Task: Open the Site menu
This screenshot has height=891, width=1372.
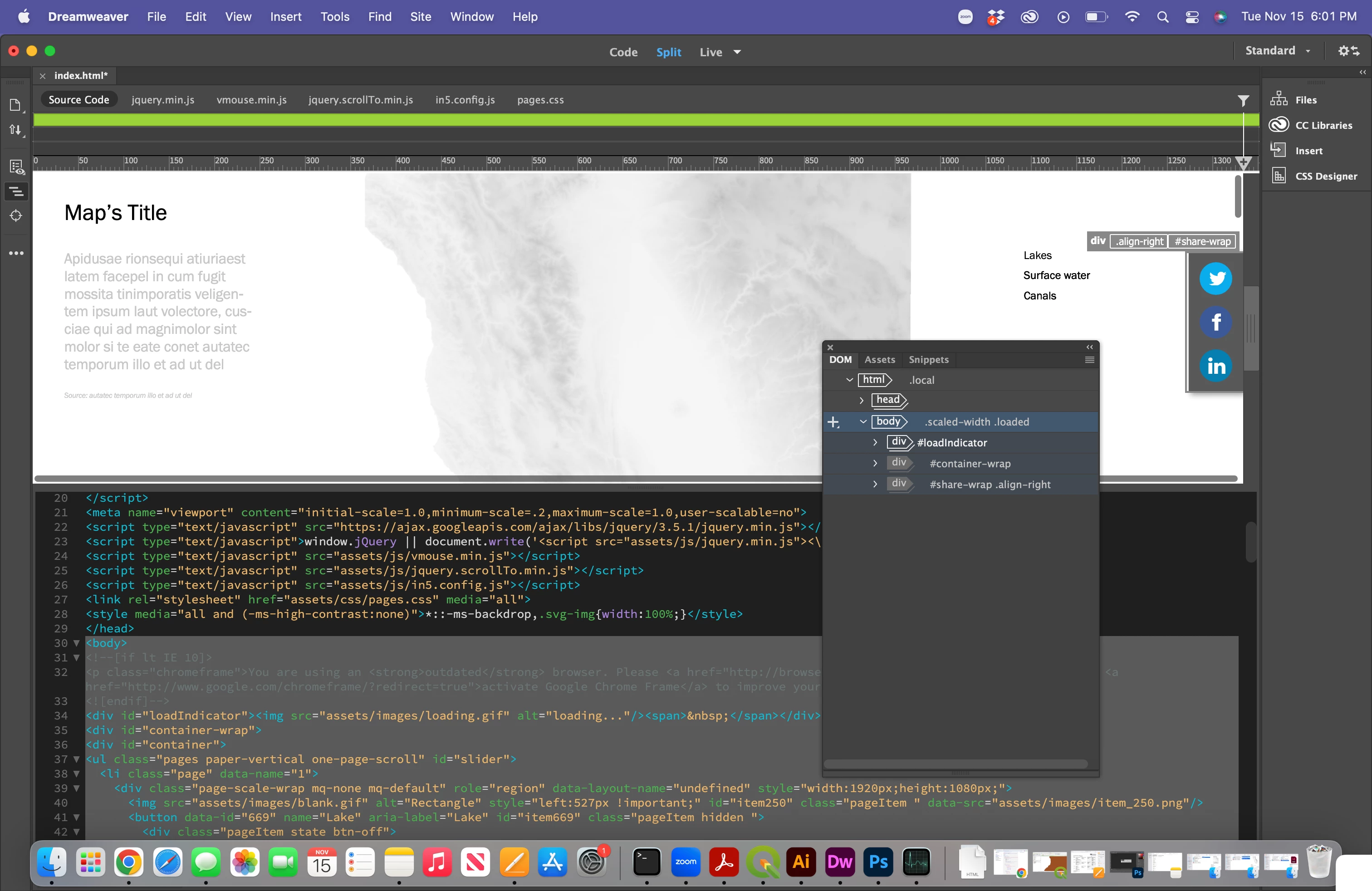Action: coord(420,17)
